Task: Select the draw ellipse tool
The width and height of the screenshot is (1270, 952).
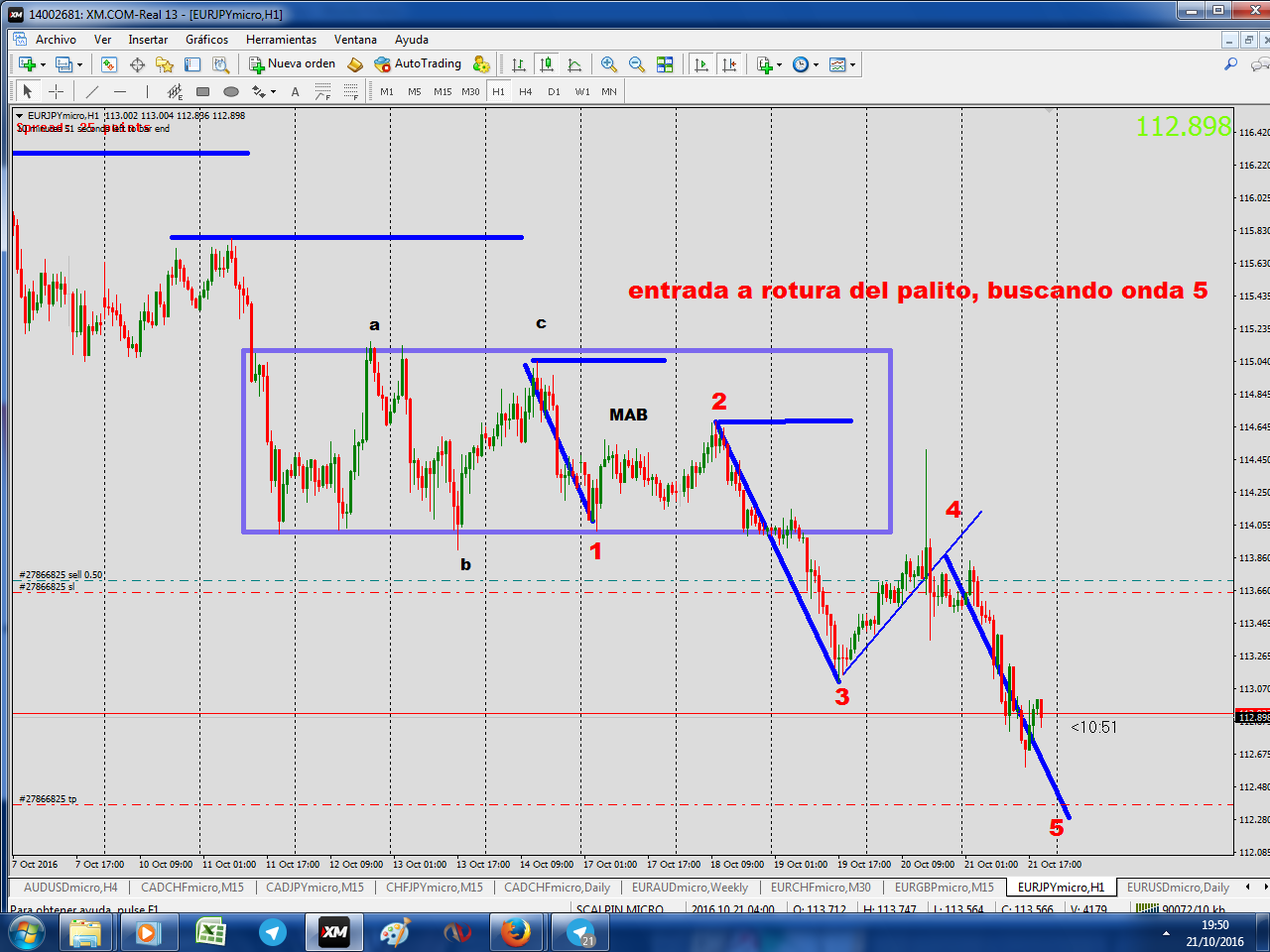Action: coord(231,91)
